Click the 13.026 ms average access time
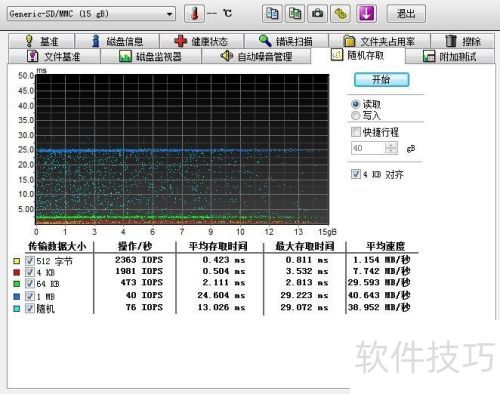The image size is (500, 394). tap(221, 307)
